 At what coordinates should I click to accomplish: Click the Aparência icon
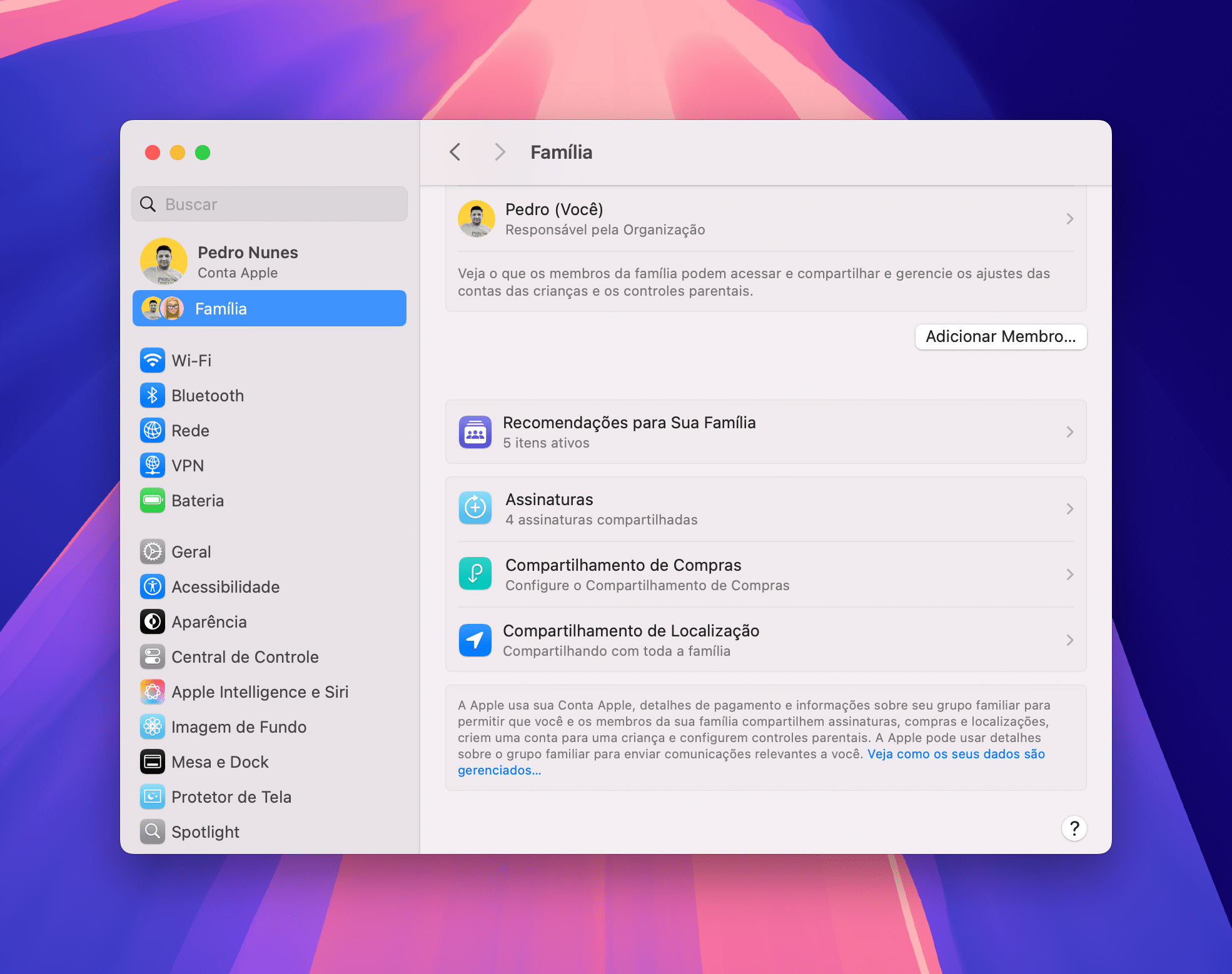(153, 622)
